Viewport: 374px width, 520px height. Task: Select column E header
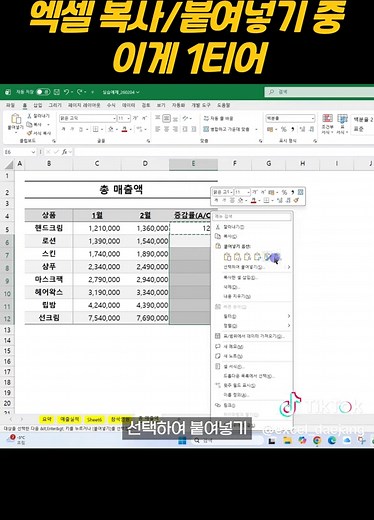click(193, 164)
